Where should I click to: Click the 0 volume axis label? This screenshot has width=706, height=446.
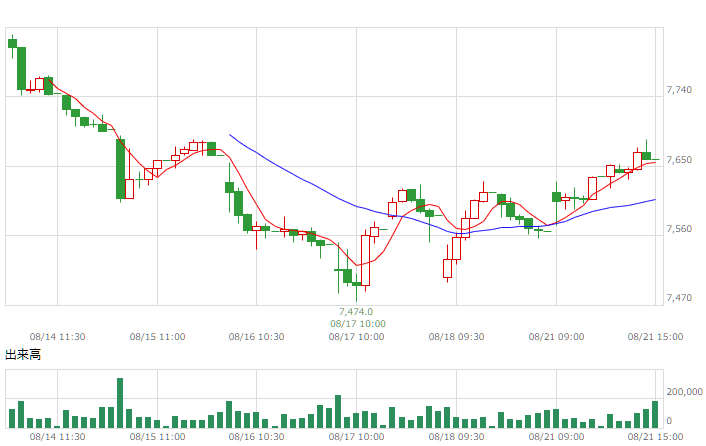pos(669,420)
